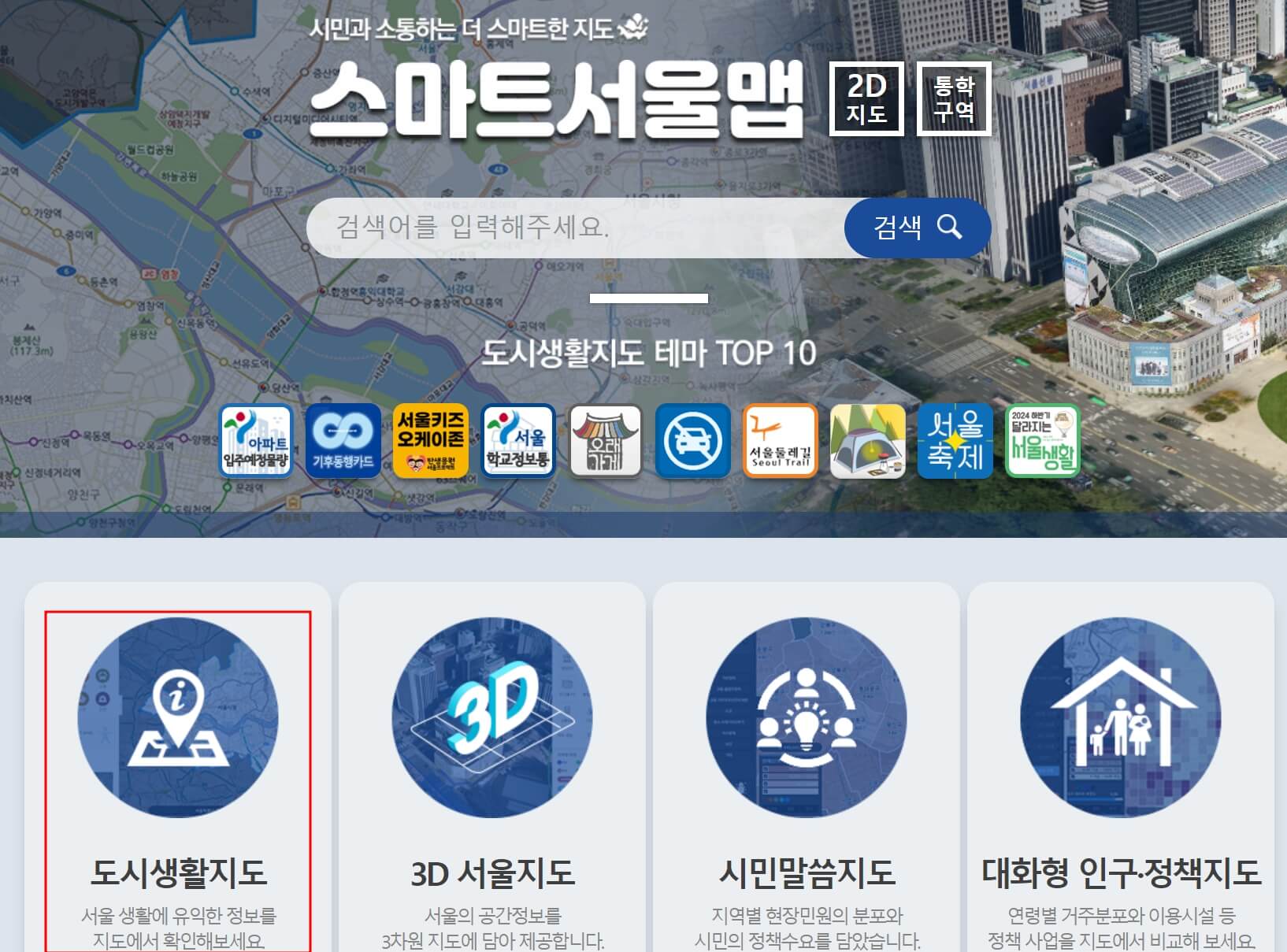Open the 달라지는 서울생활 theme icon
Image resolution: width=1287 pixels, height=952 pixels.
click(1042, 441)
